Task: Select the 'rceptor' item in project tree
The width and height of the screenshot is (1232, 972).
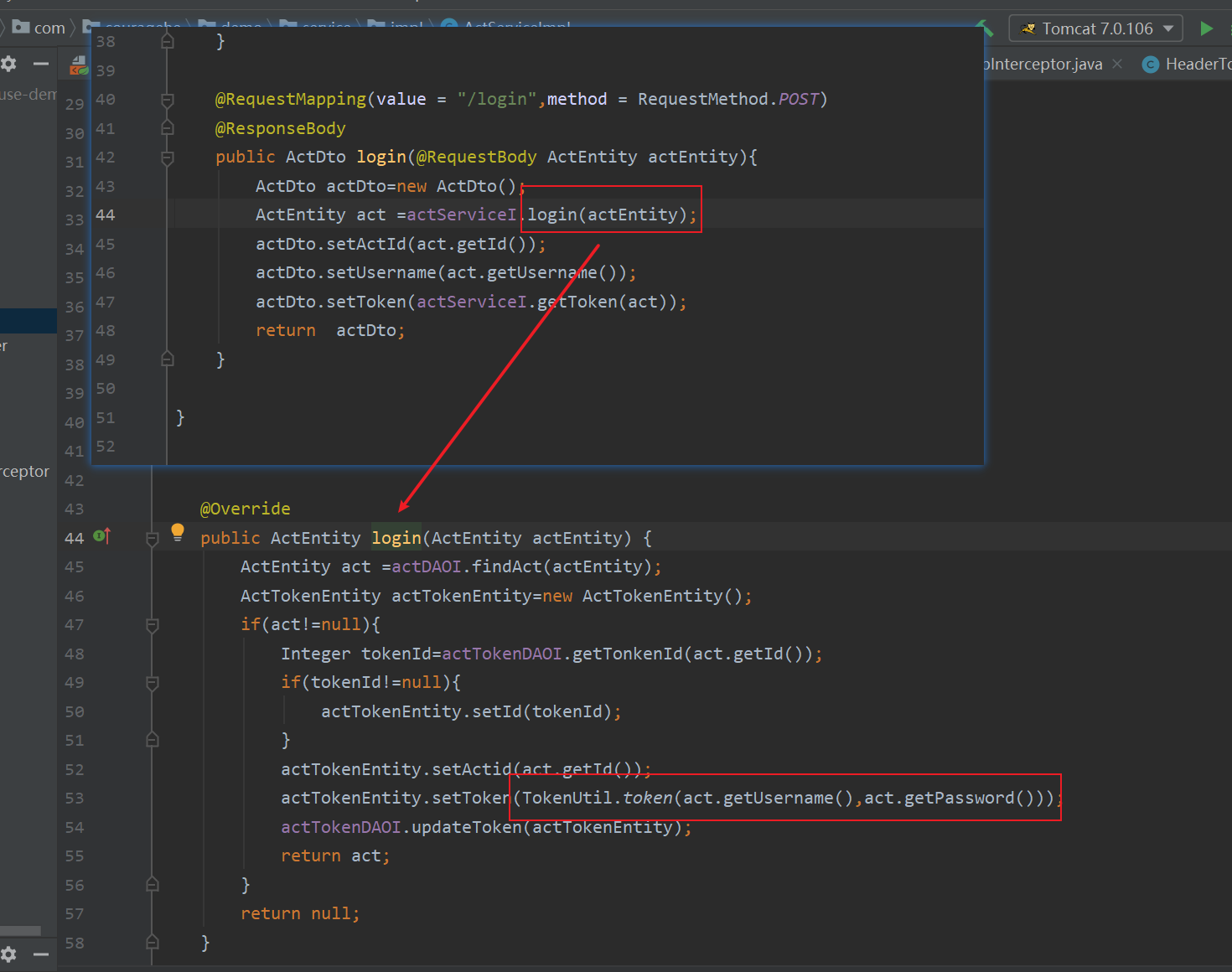Action: pos(25,471)
